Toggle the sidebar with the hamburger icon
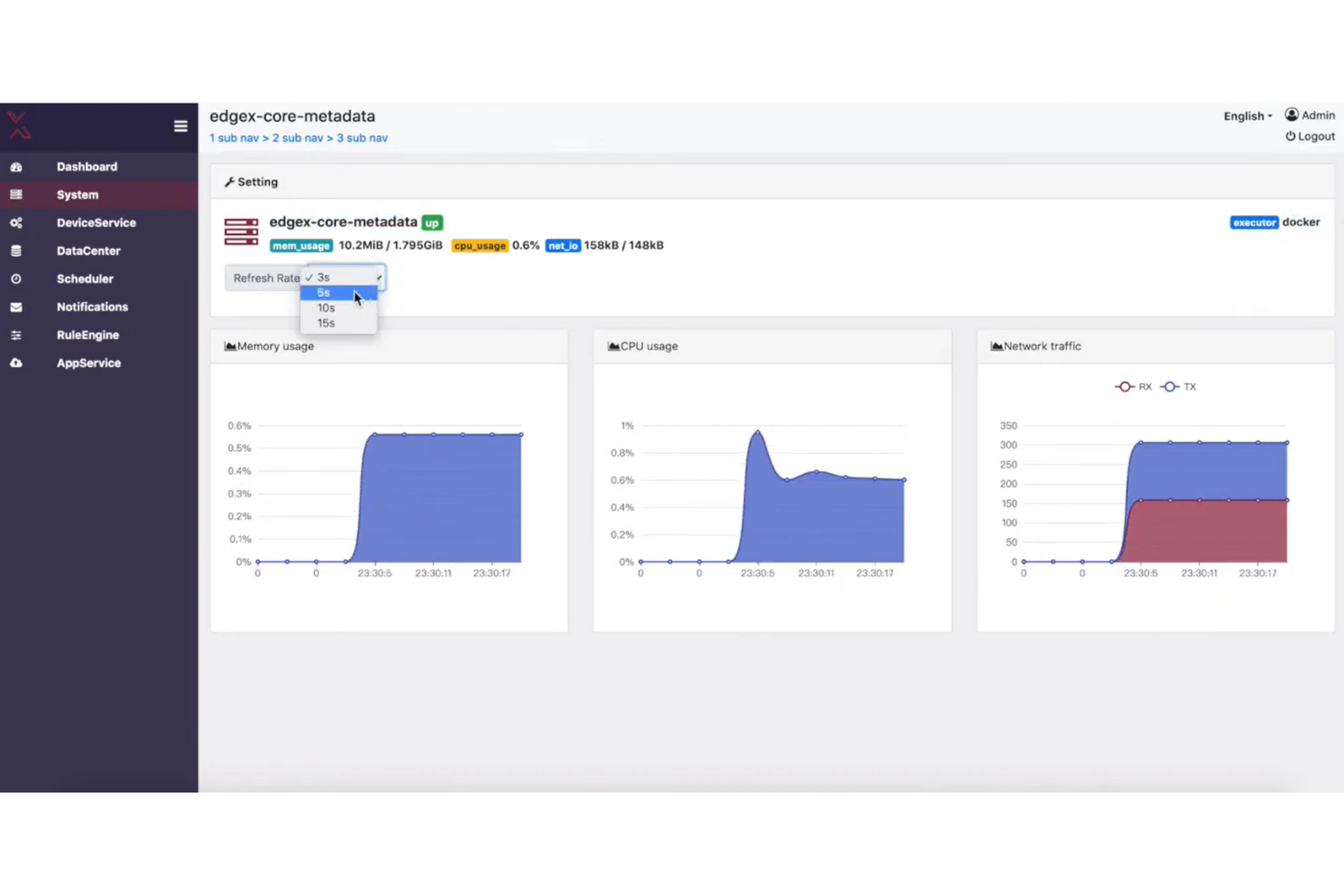 [x=181, y=126]
